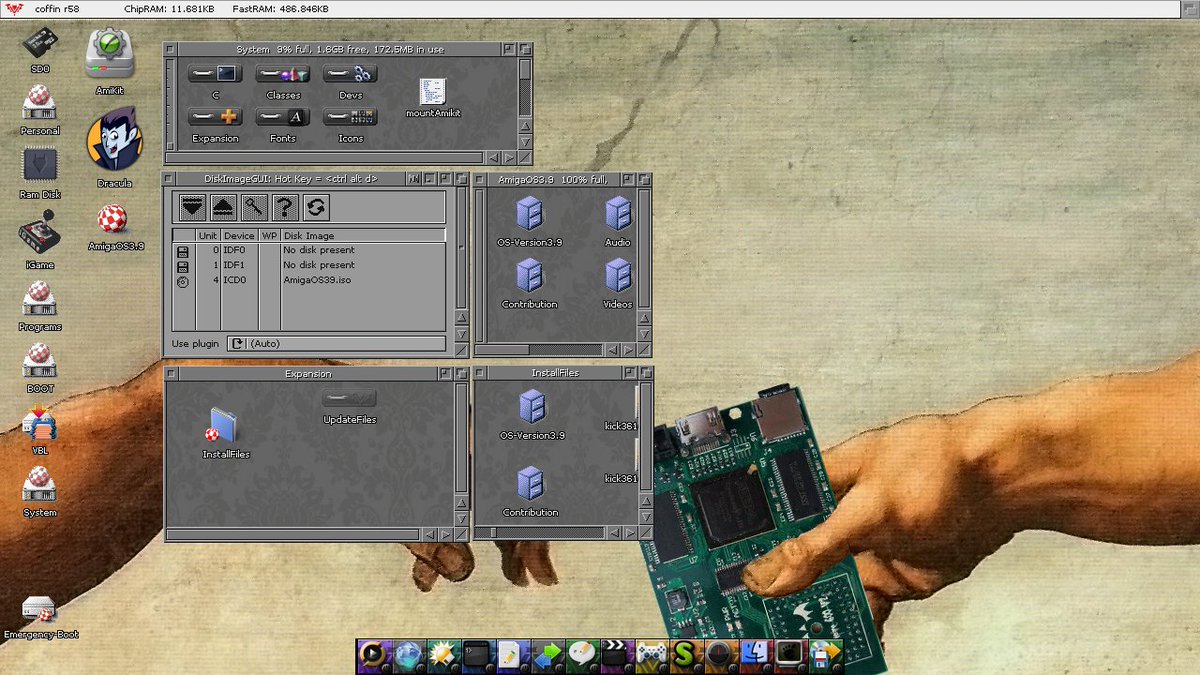Click the refresh button in DiskImageGUI
Image resolution: width=1200 pixels, height=675 pixels.
pyautogui.click(x=317, y=207)
